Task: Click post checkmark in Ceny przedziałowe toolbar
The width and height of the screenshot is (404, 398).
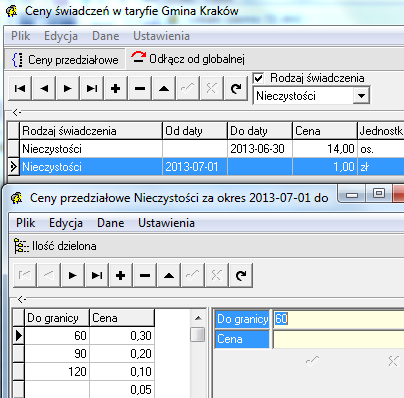Action: pos(193,275)
